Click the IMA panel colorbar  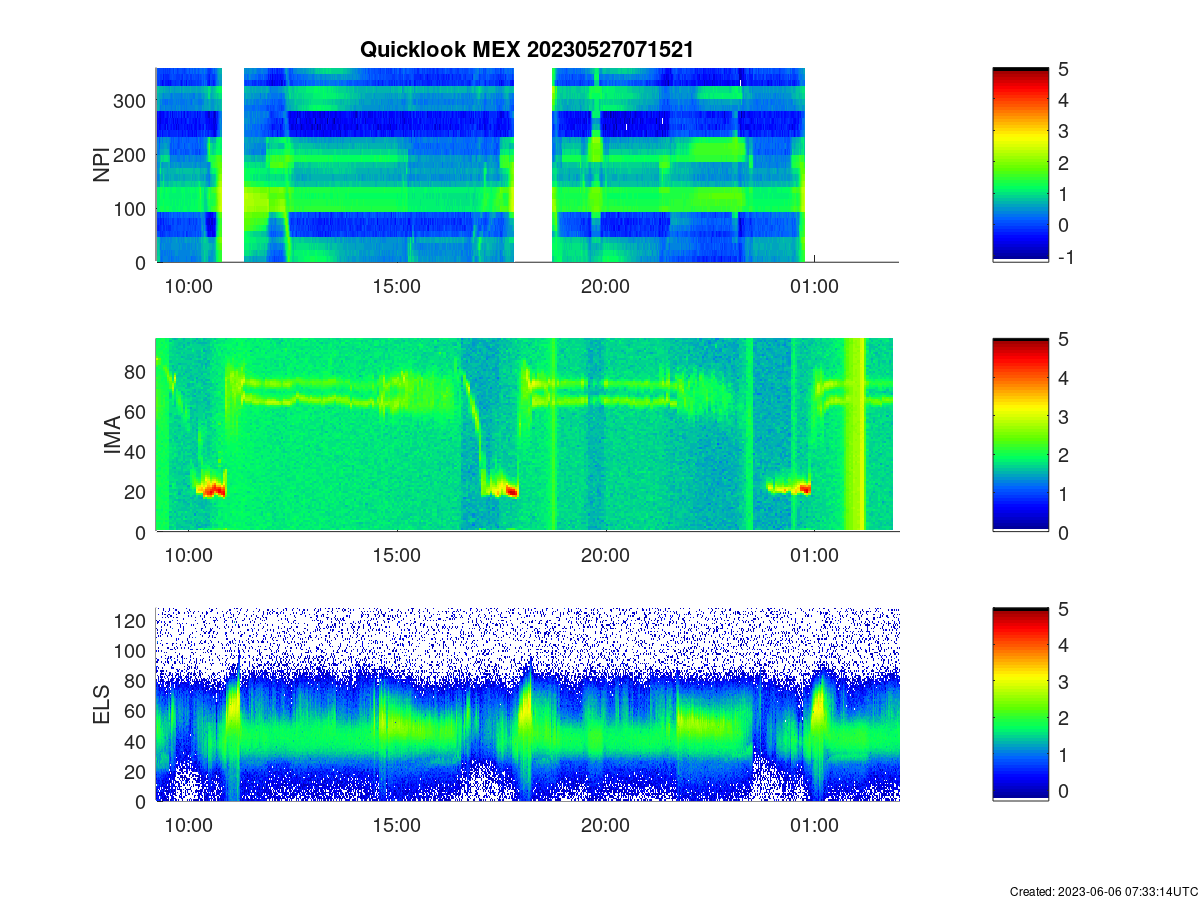tap(1020, 435)
